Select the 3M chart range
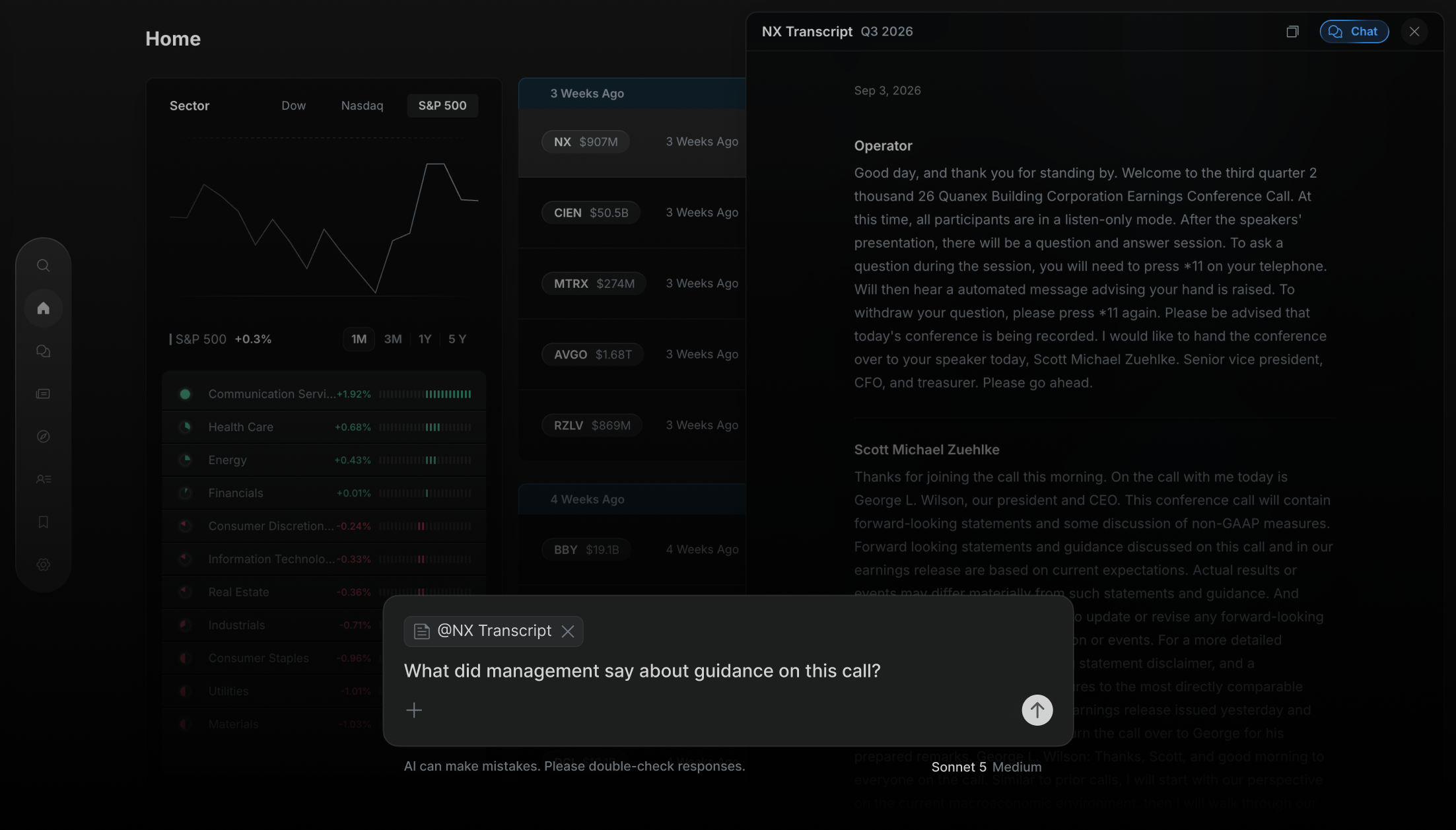Image resolution: width=1456 pixels, height=830 pixels. (x=393, y=339)
